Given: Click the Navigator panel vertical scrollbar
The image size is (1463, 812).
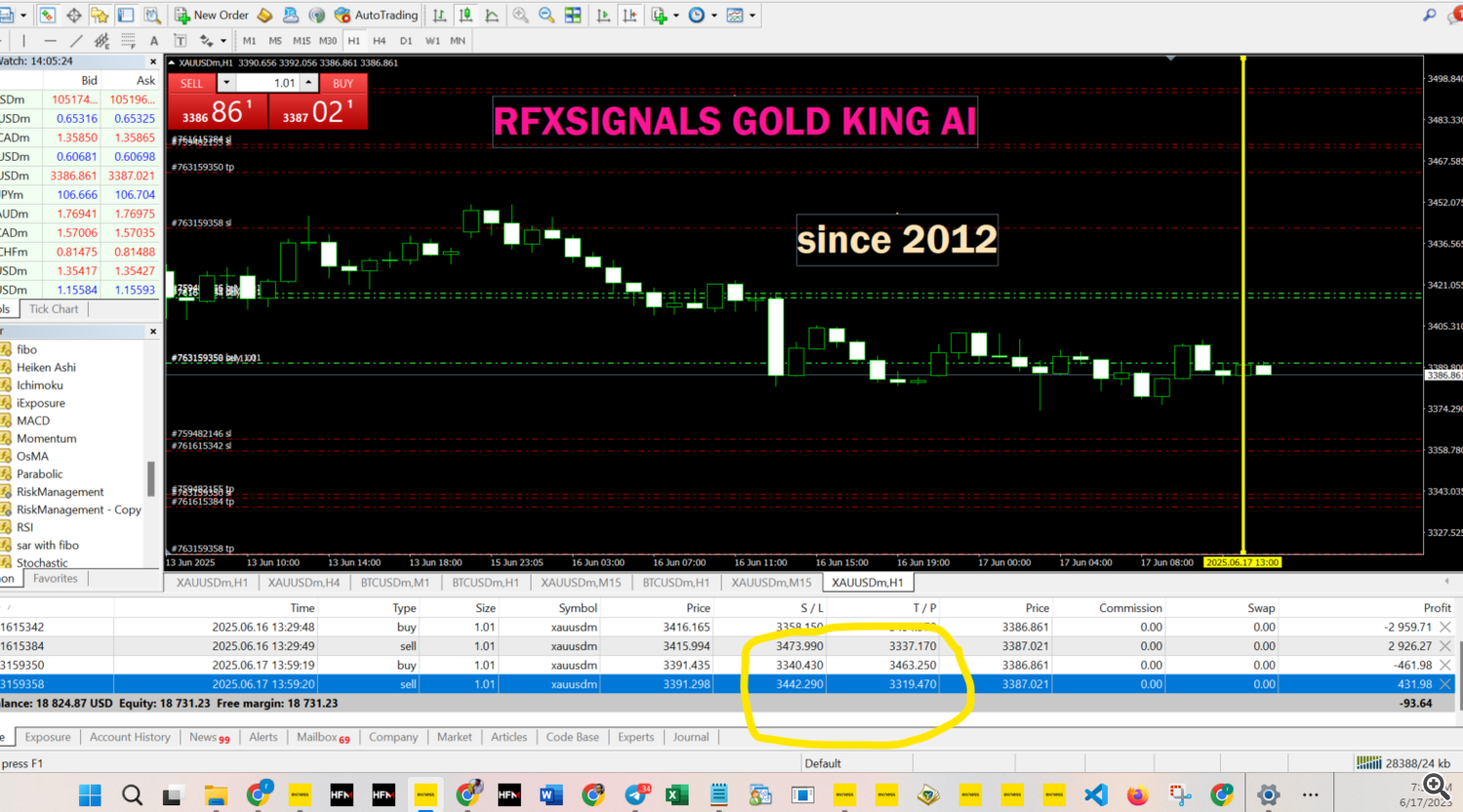Looking at the screenshot, I should pyautogui.click(x=150, y=478).
